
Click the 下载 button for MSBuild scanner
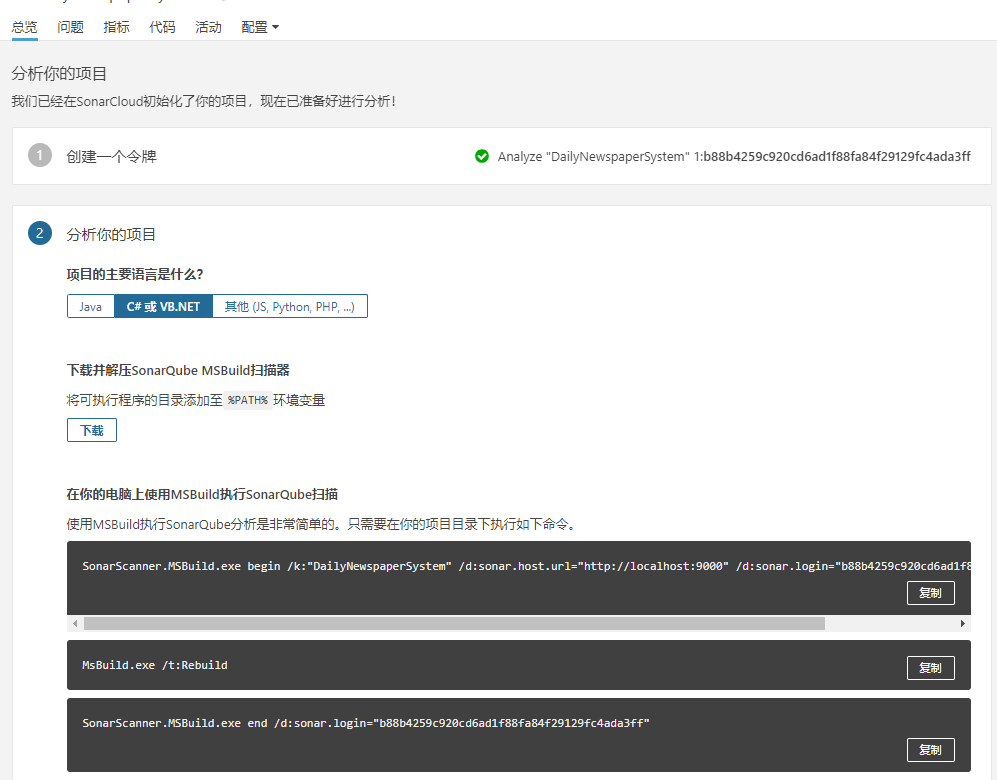(92, 430)
